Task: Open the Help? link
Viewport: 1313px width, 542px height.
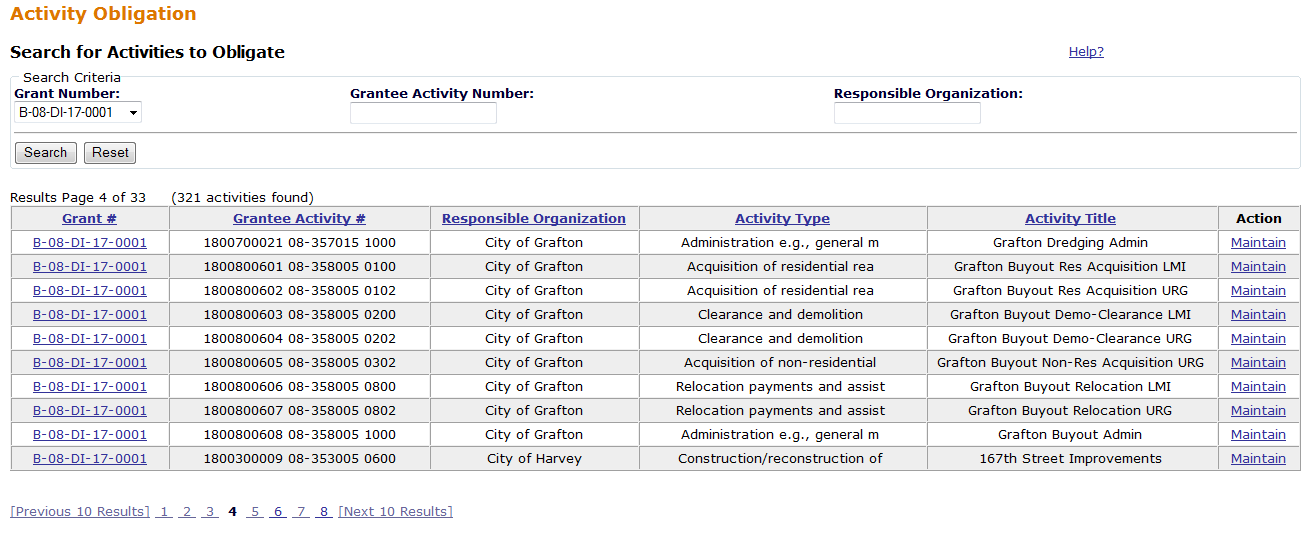Action: (x=1086, y=52)
